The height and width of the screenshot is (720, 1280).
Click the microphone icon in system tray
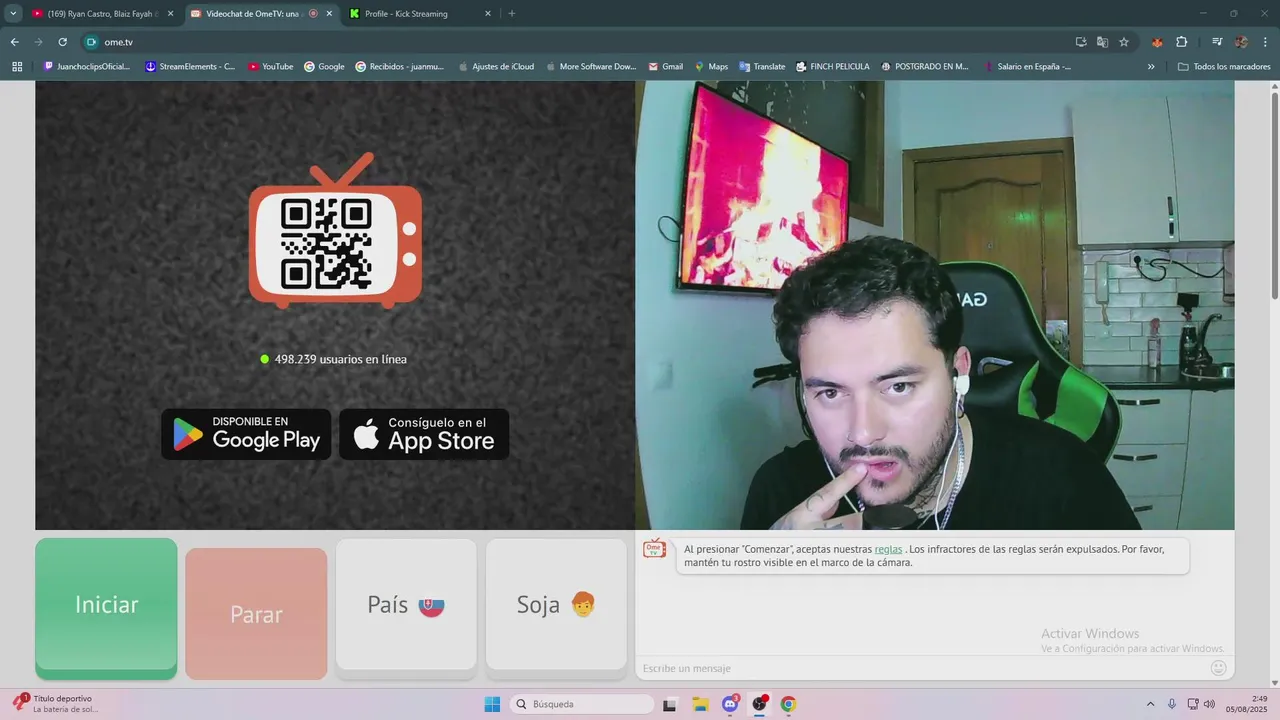point(1172,704)
